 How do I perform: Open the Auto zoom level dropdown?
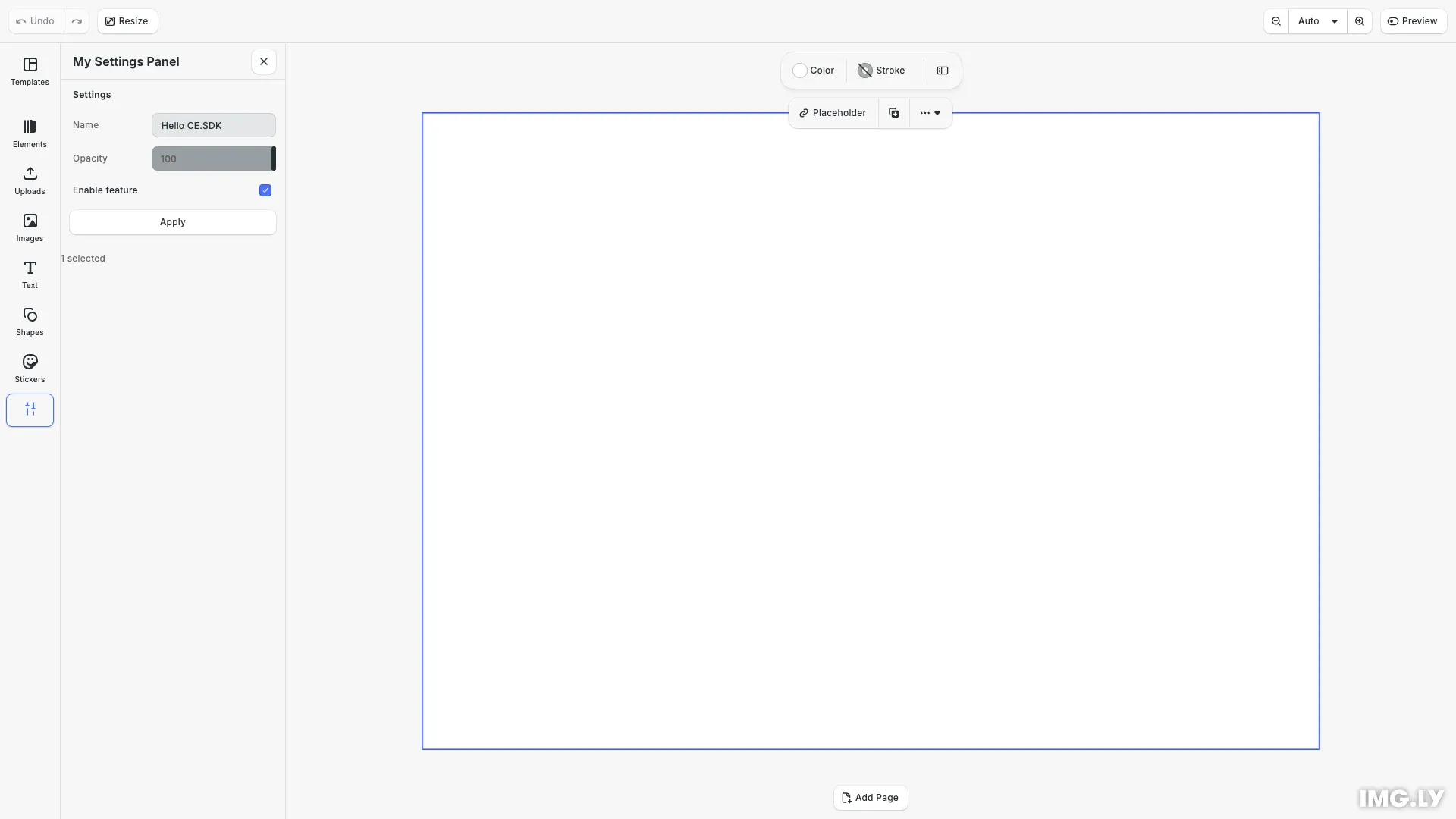pos(1318,21)
